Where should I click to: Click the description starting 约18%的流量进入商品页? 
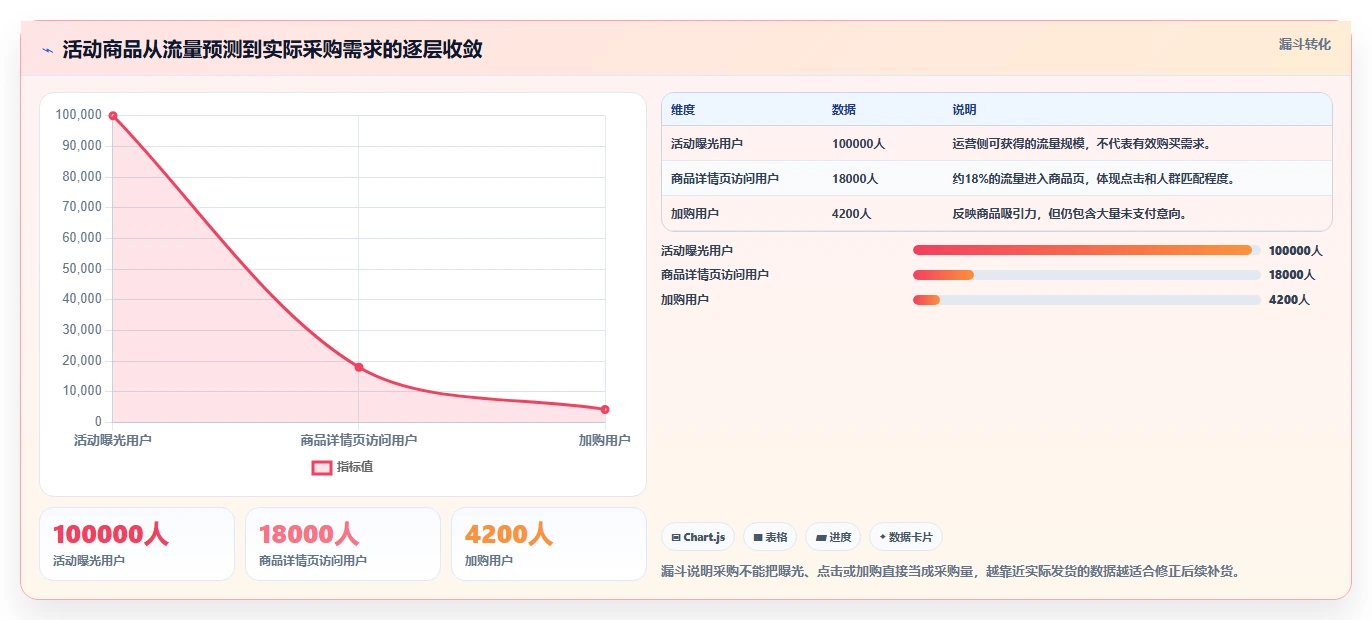(1094, 179)
